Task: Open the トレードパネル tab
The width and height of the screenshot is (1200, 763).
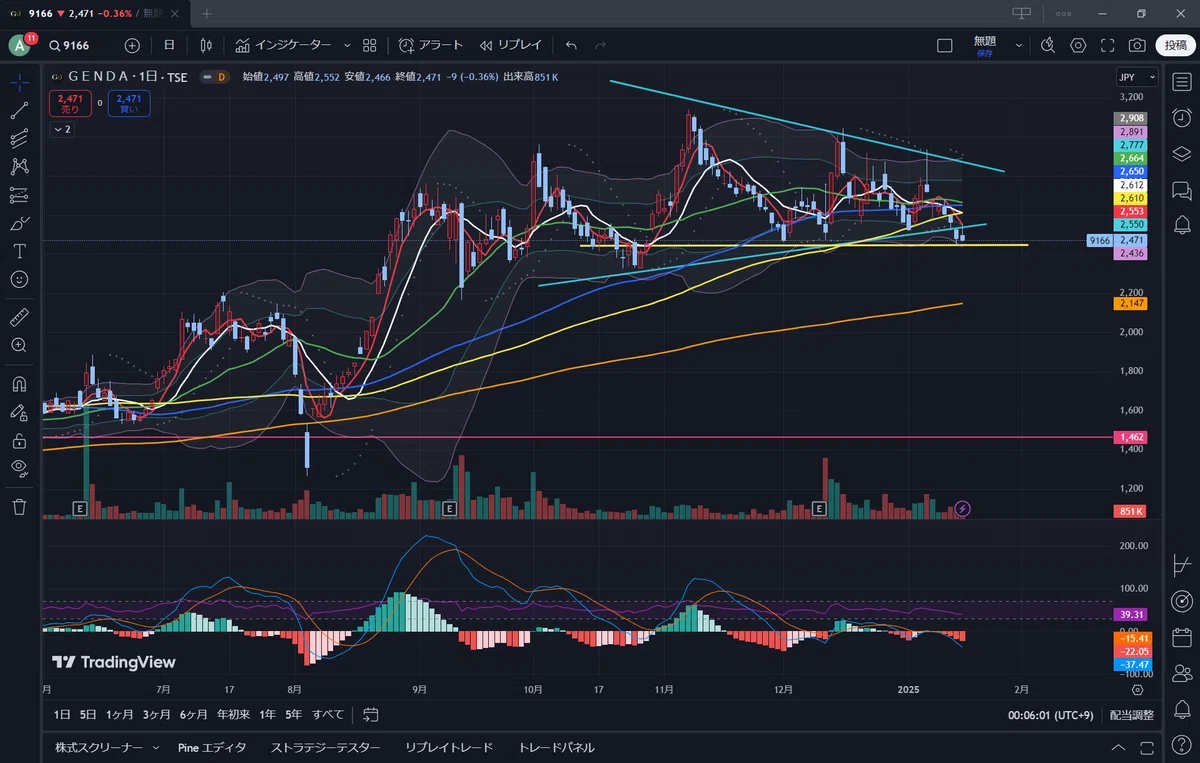Action: [x=556, y=747]
